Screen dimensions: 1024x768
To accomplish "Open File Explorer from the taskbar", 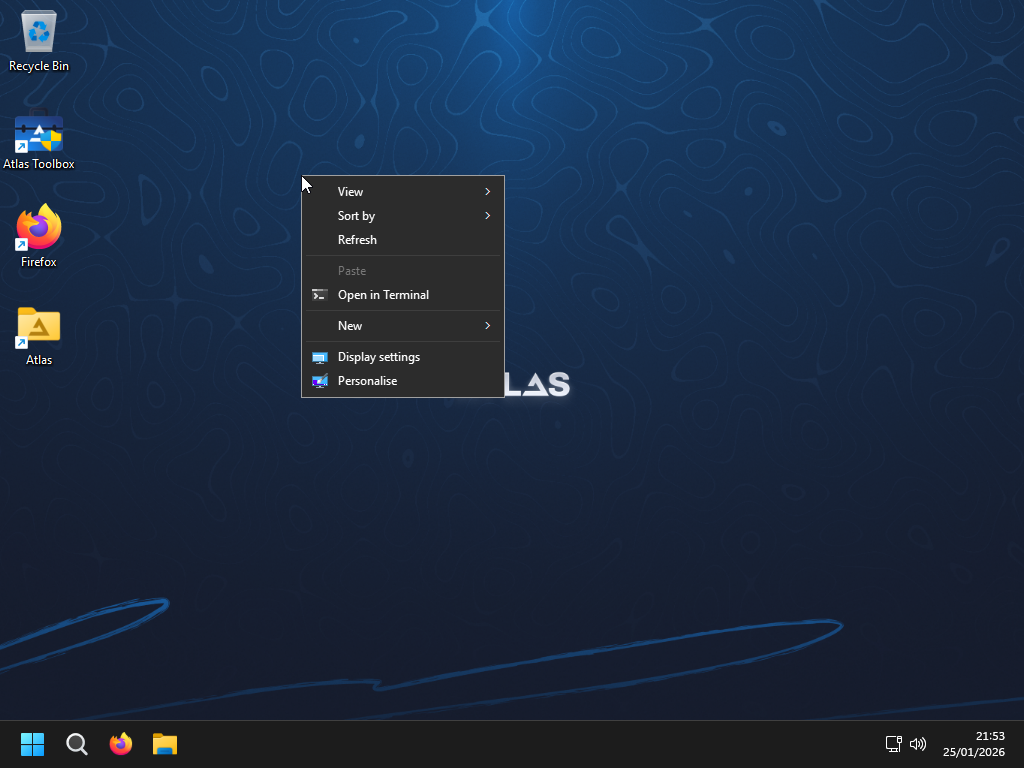I will [165, 744].
